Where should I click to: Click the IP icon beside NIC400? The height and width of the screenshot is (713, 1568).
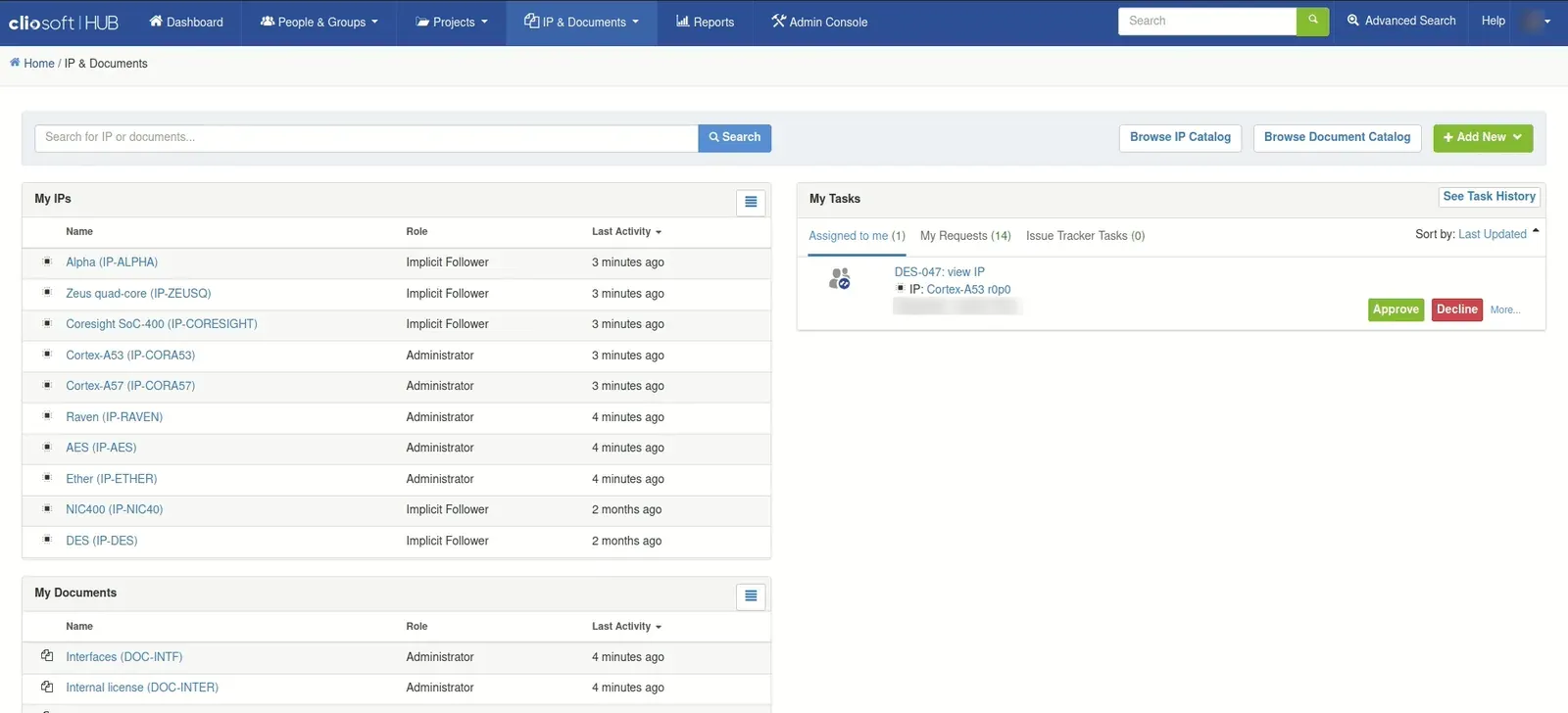click(47, 508)
